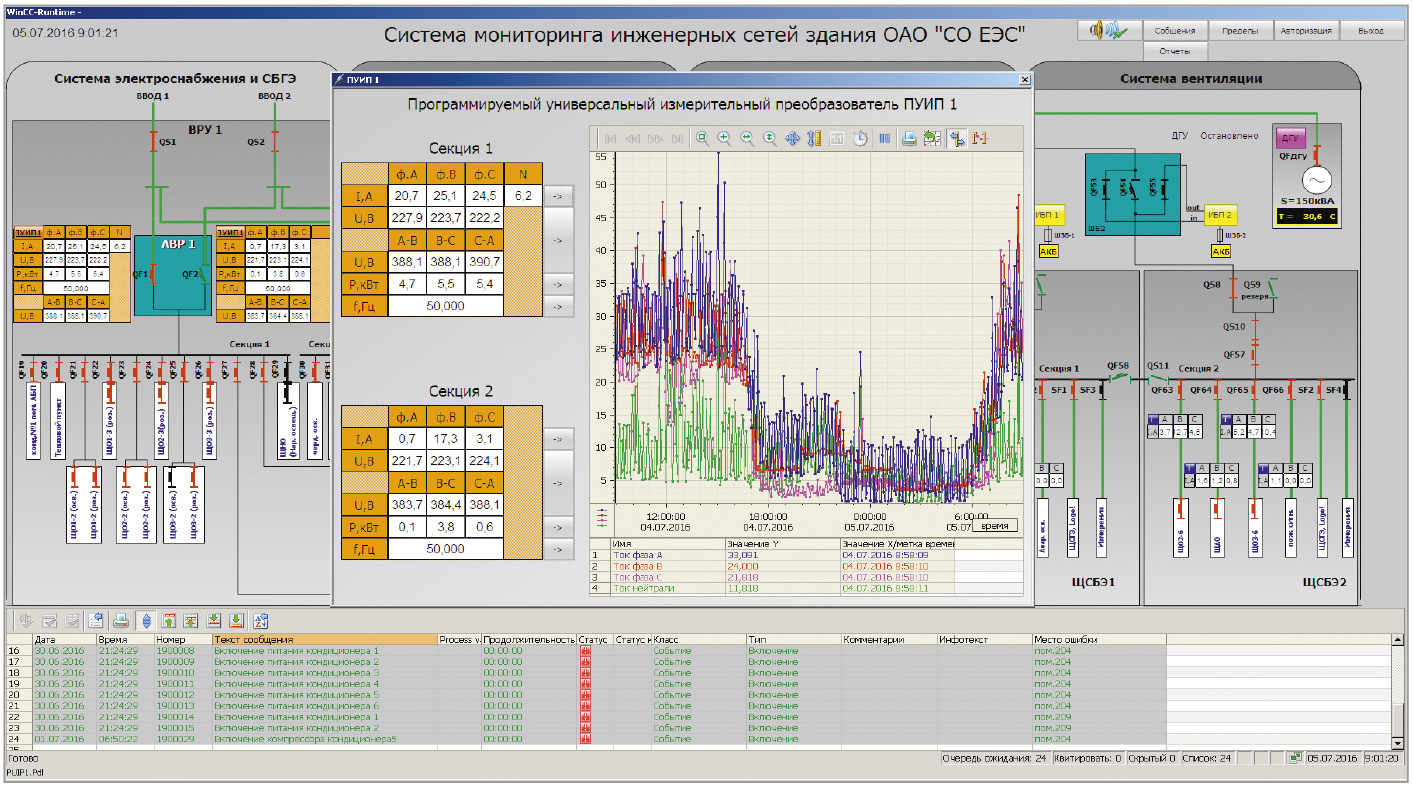The width and height of the screenshot is (1413, 787).
Task: Click the Система вентиляции tab header
Action: click(1191, 78)
